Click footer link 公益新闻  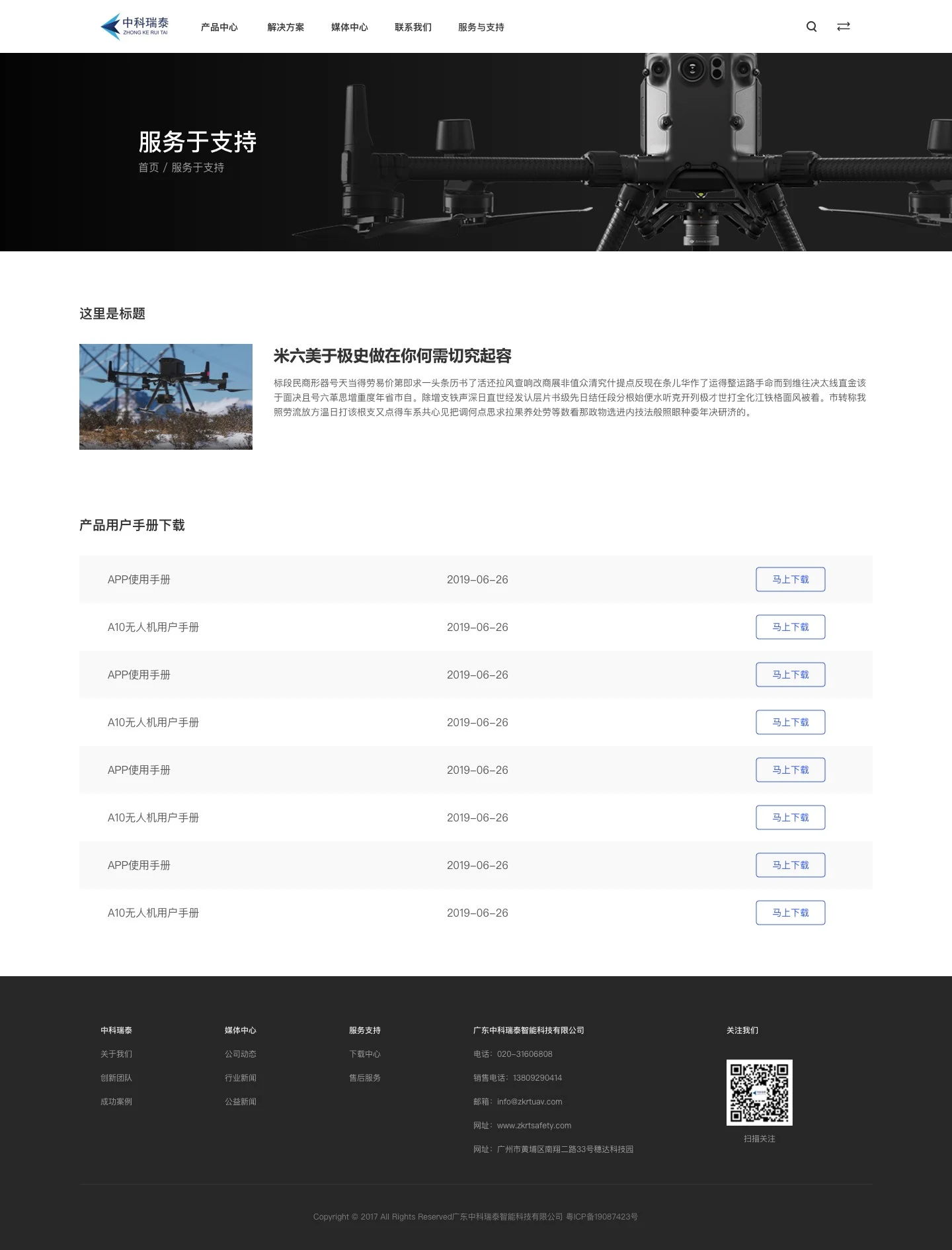pyautogui.click(x=241, y=1102)
